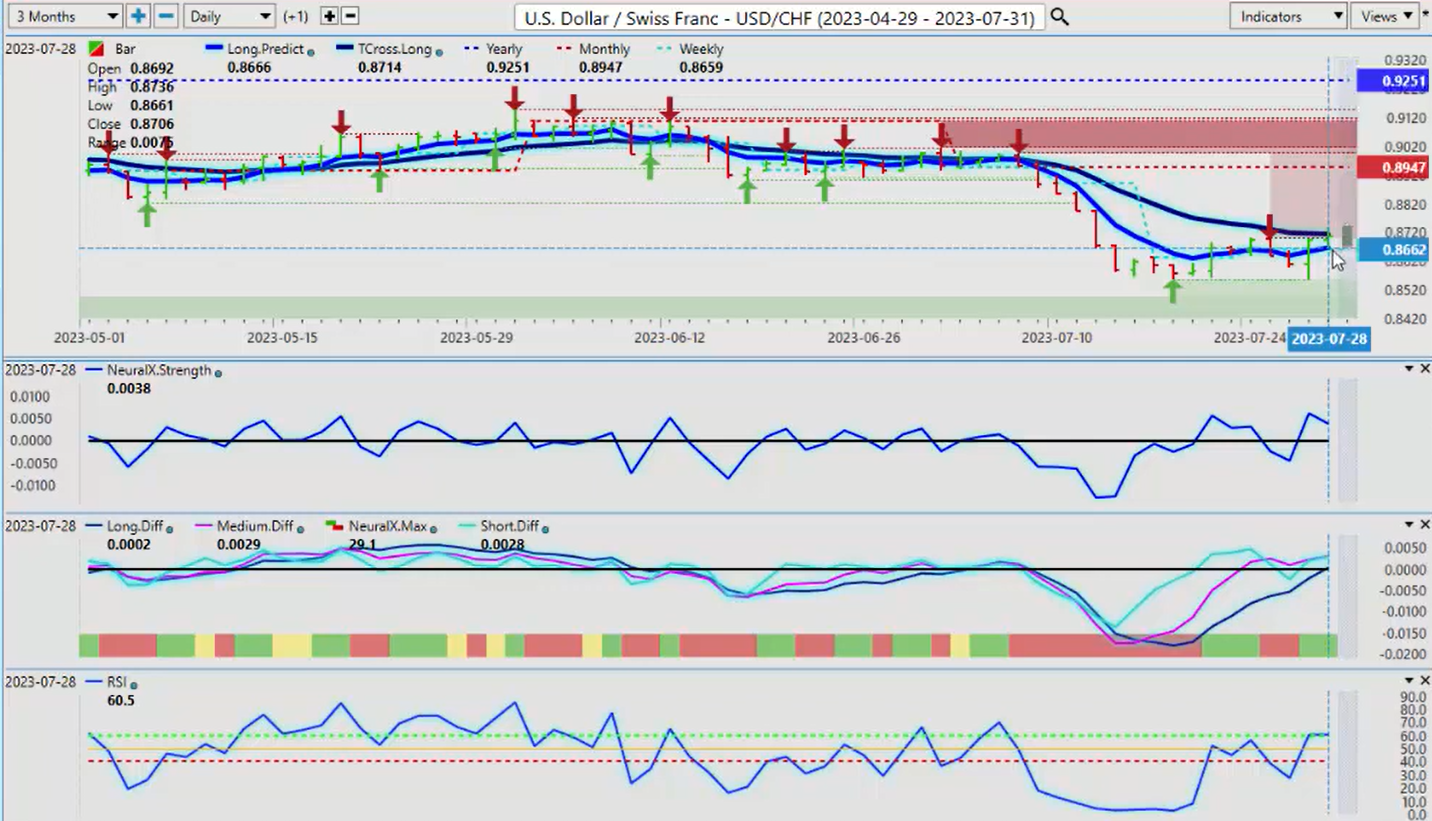1432x821 pixels.
Task: Click the RSI value 60.5
Action: (x=120, y=701)
